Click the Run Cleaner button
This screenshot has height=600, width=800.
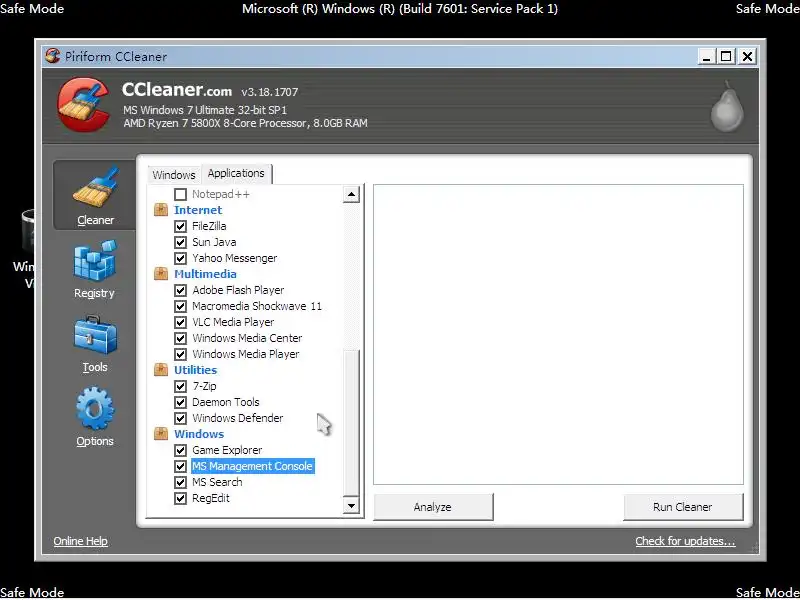coord(683,507)
